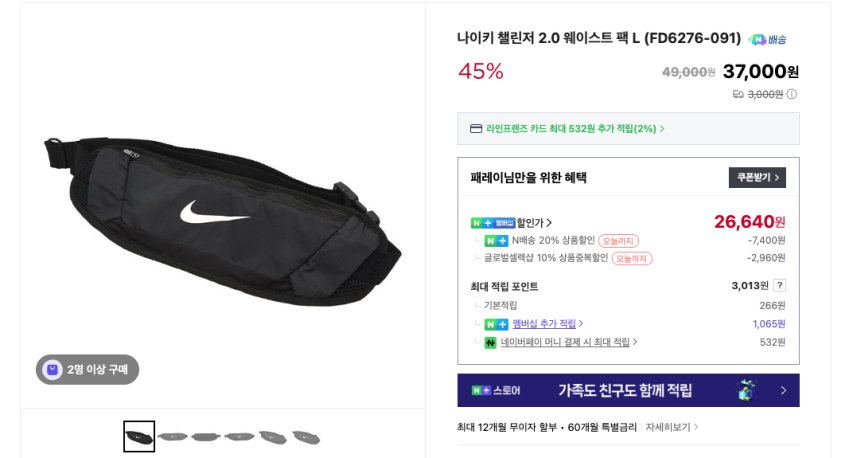
Task: Select the second product thumbnail
Action: [x=173, y=436]
